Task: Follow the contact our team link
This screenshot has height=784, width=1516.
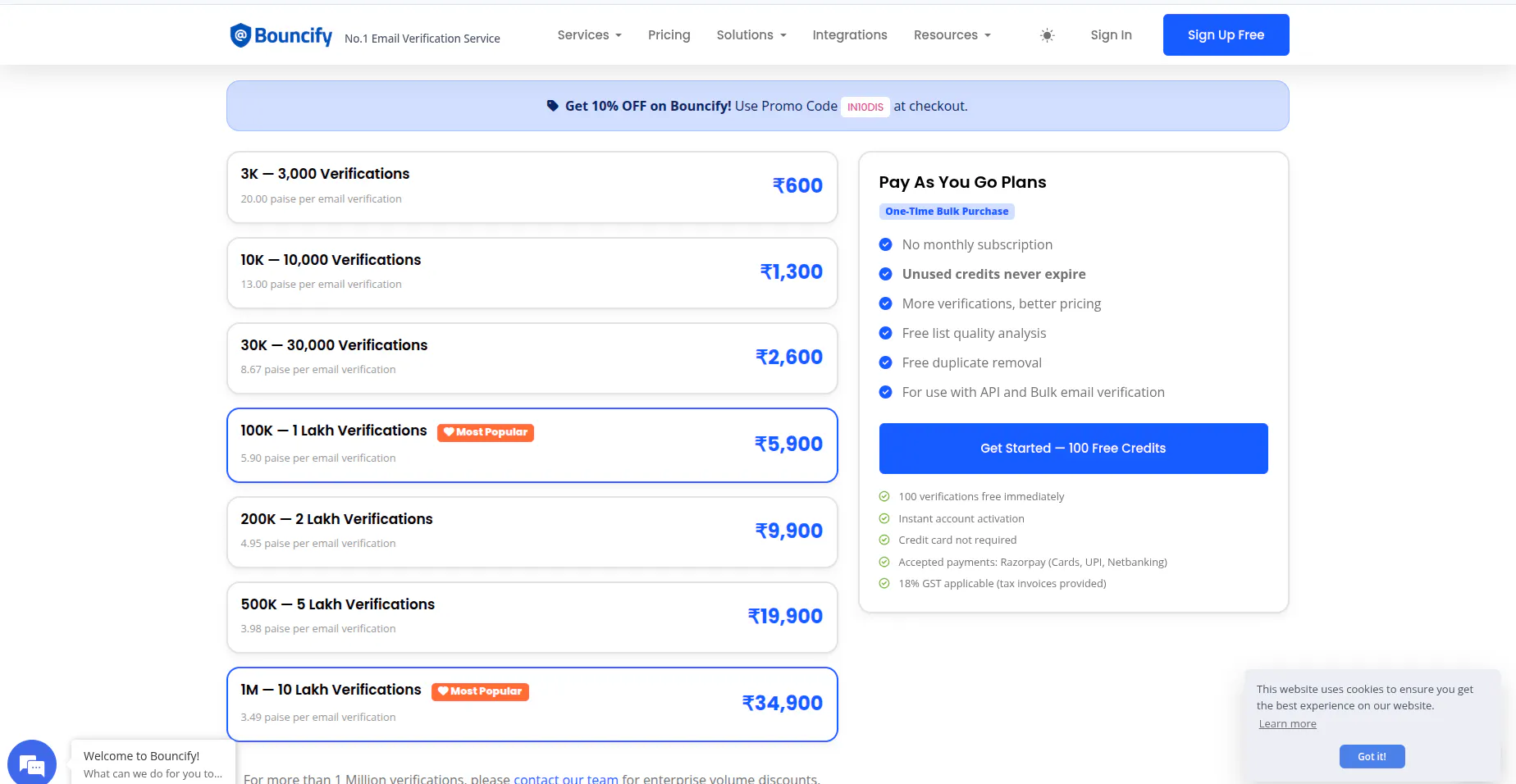Action: tap(566, 778)
